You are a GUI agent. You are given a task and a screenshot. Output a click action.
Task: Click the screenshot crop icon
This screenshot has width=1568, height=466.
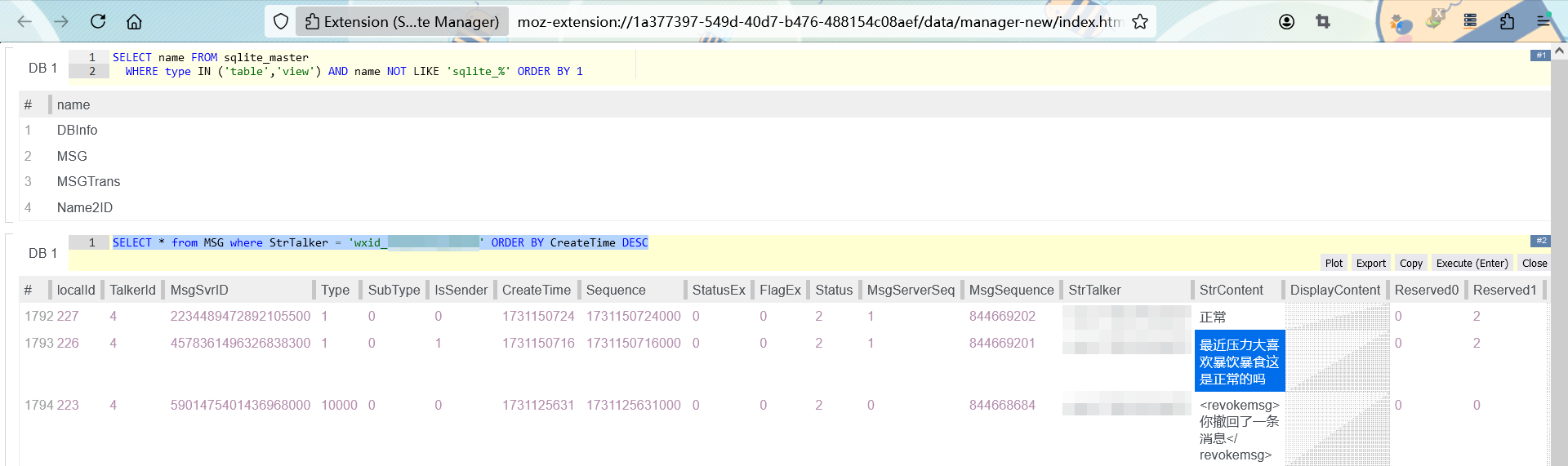pos(1323,21)
